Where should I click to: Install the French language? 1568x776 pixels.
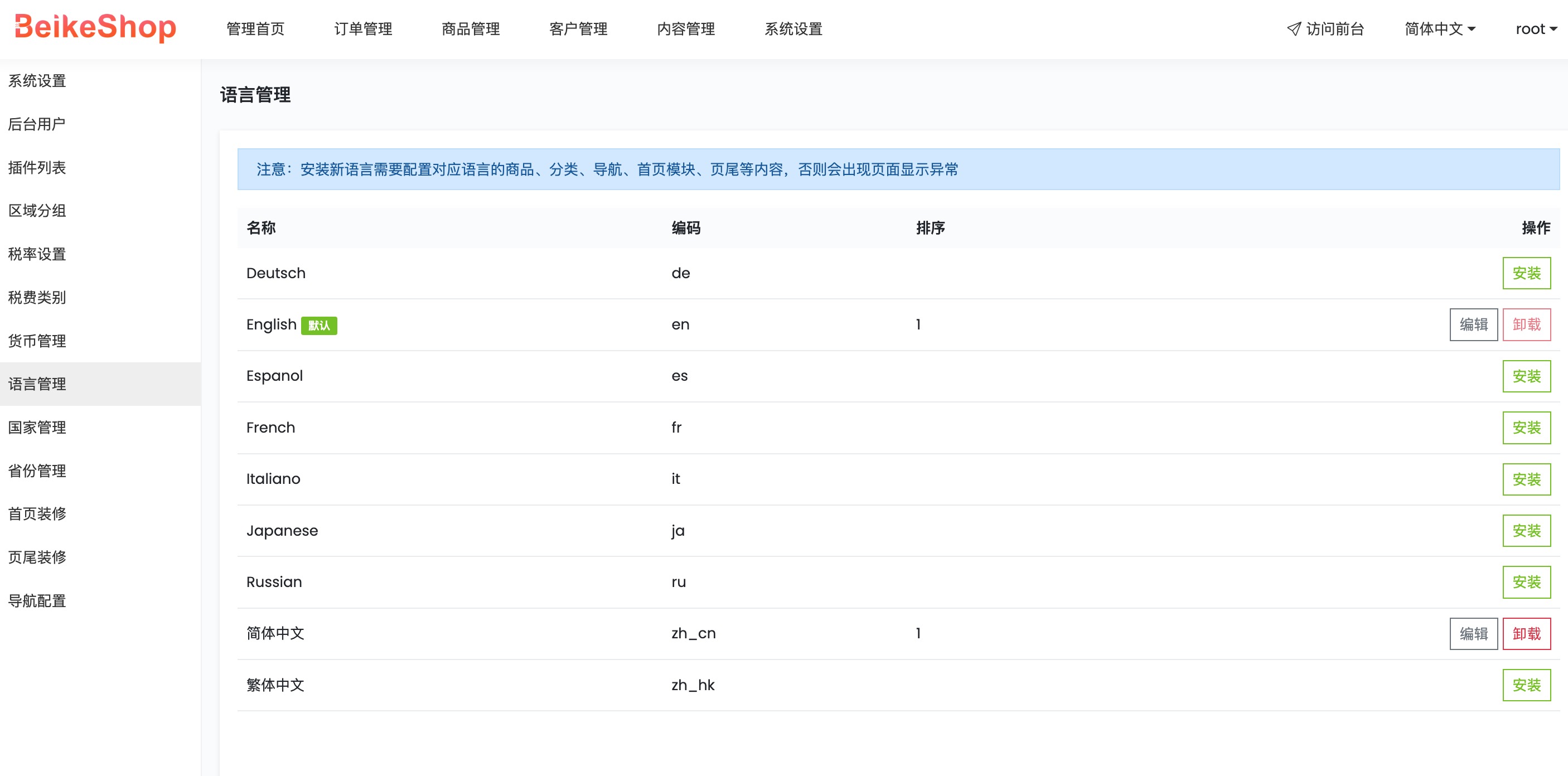pos(1526,427)
